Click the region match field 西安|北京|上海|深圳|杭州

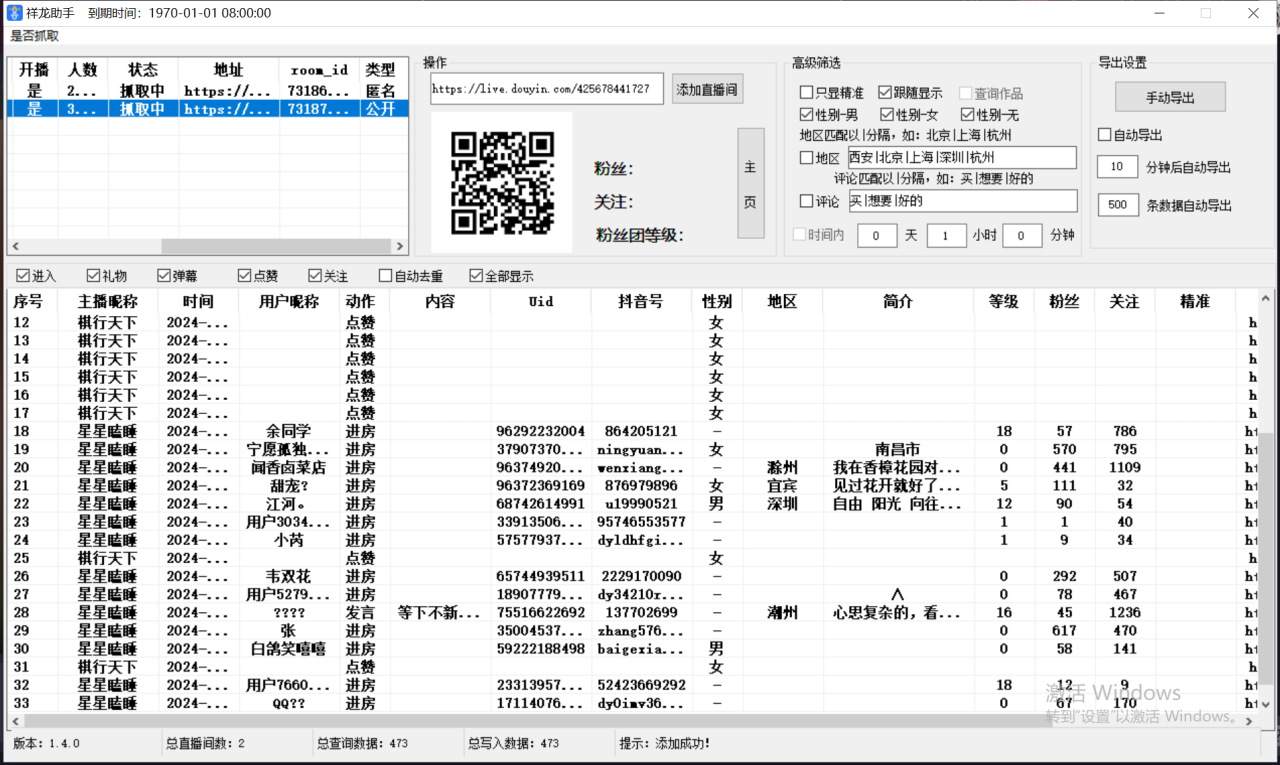tap(962, 158)
